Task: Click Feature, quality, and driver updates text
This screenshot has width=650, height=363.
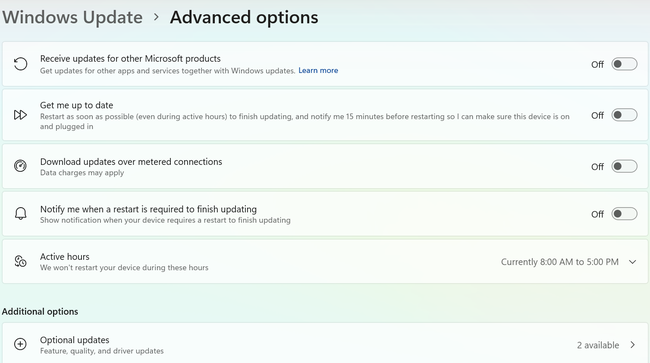Action: pyautogui.click(x=102, y=351)
